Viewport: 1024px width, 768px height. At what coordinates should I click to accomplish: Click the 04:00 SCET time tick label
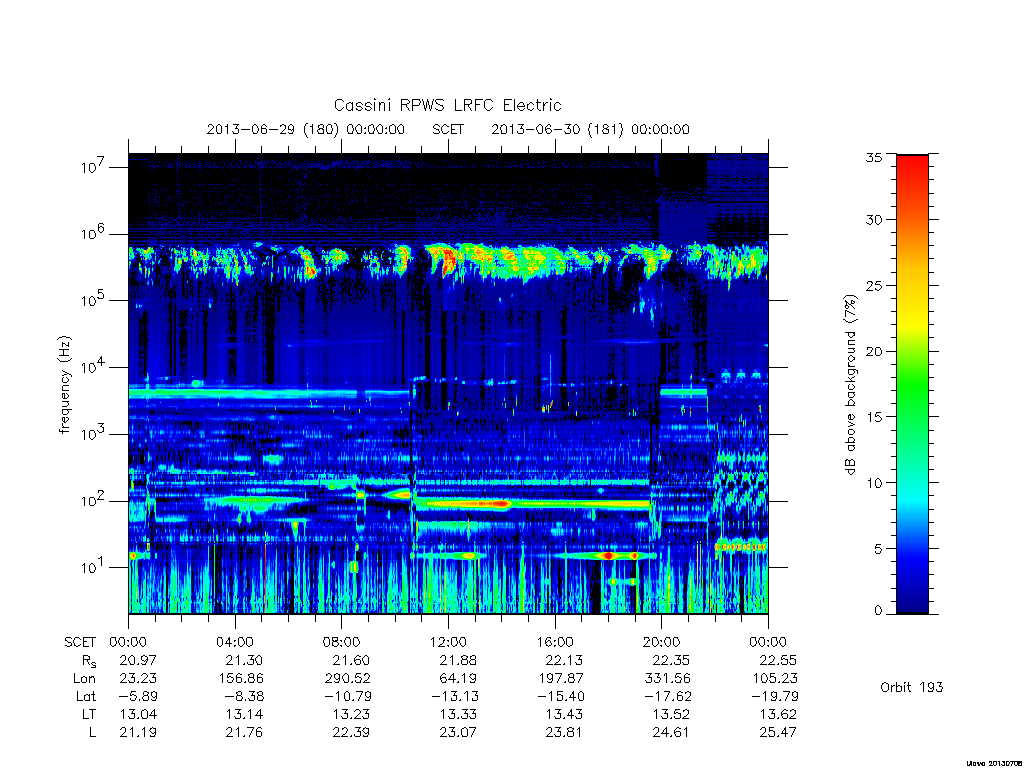[234, 642]
